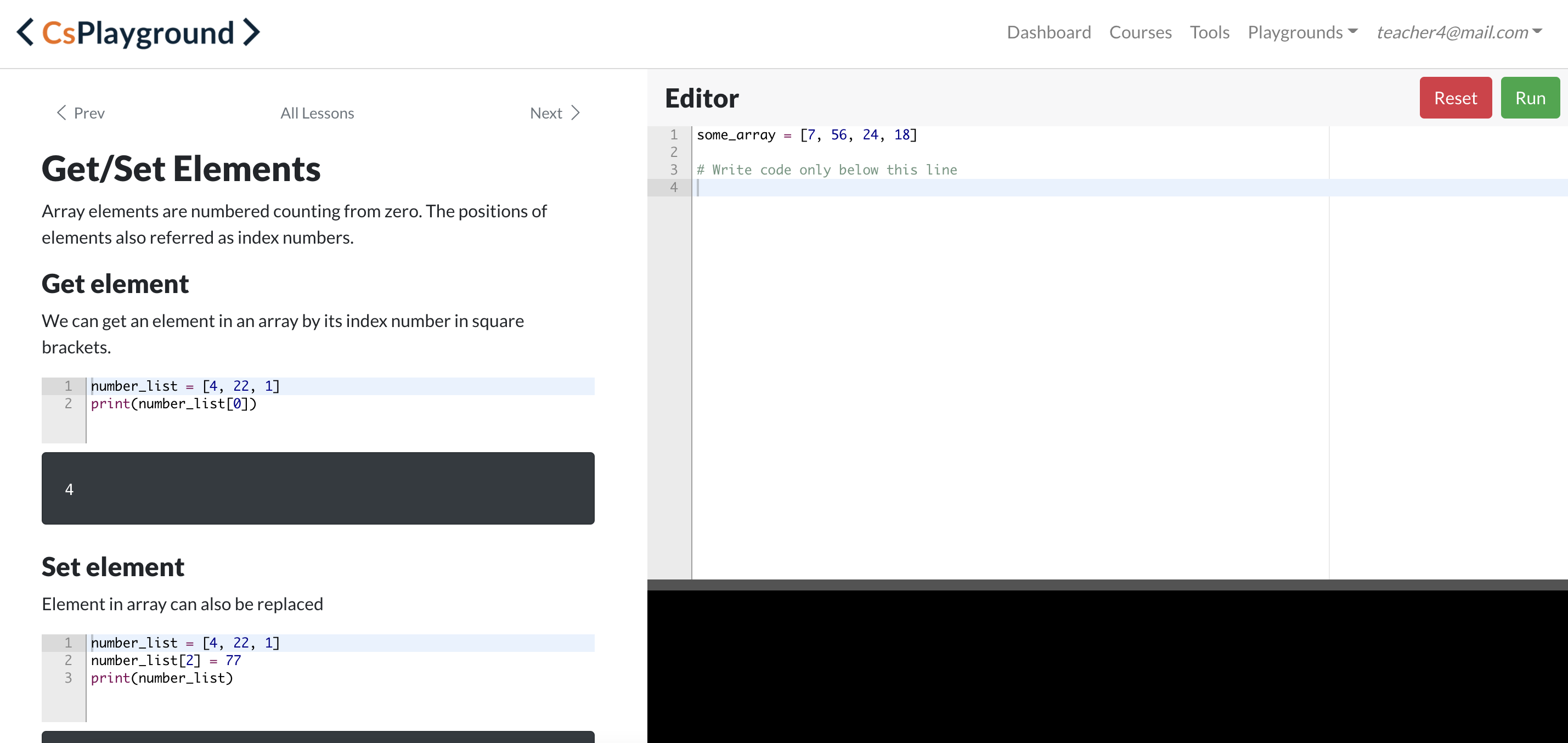1568x743 pixels.
Task: Click the black output console area
Action: 1107,667
